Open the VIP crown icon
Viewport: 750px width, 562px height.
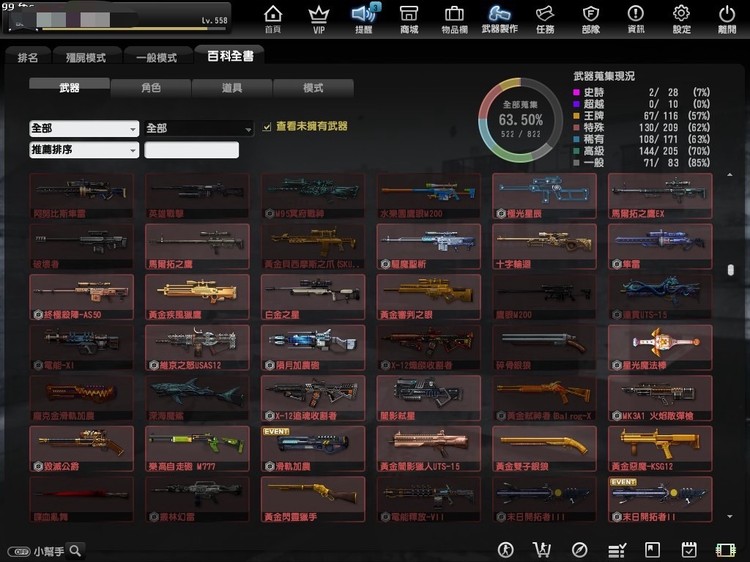[319, 19]
